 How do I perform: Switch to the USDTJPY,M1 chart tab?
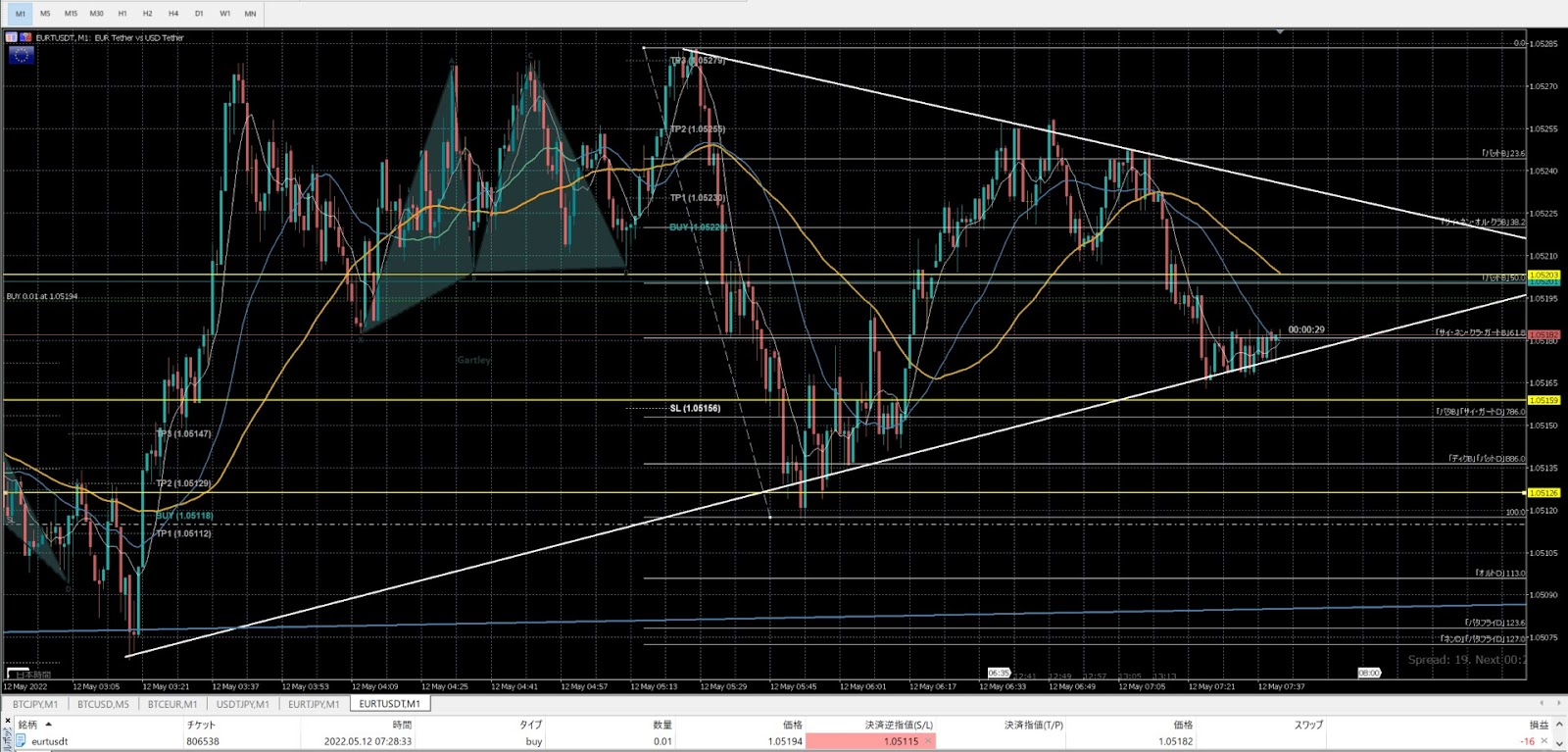[x=242, y=704]
